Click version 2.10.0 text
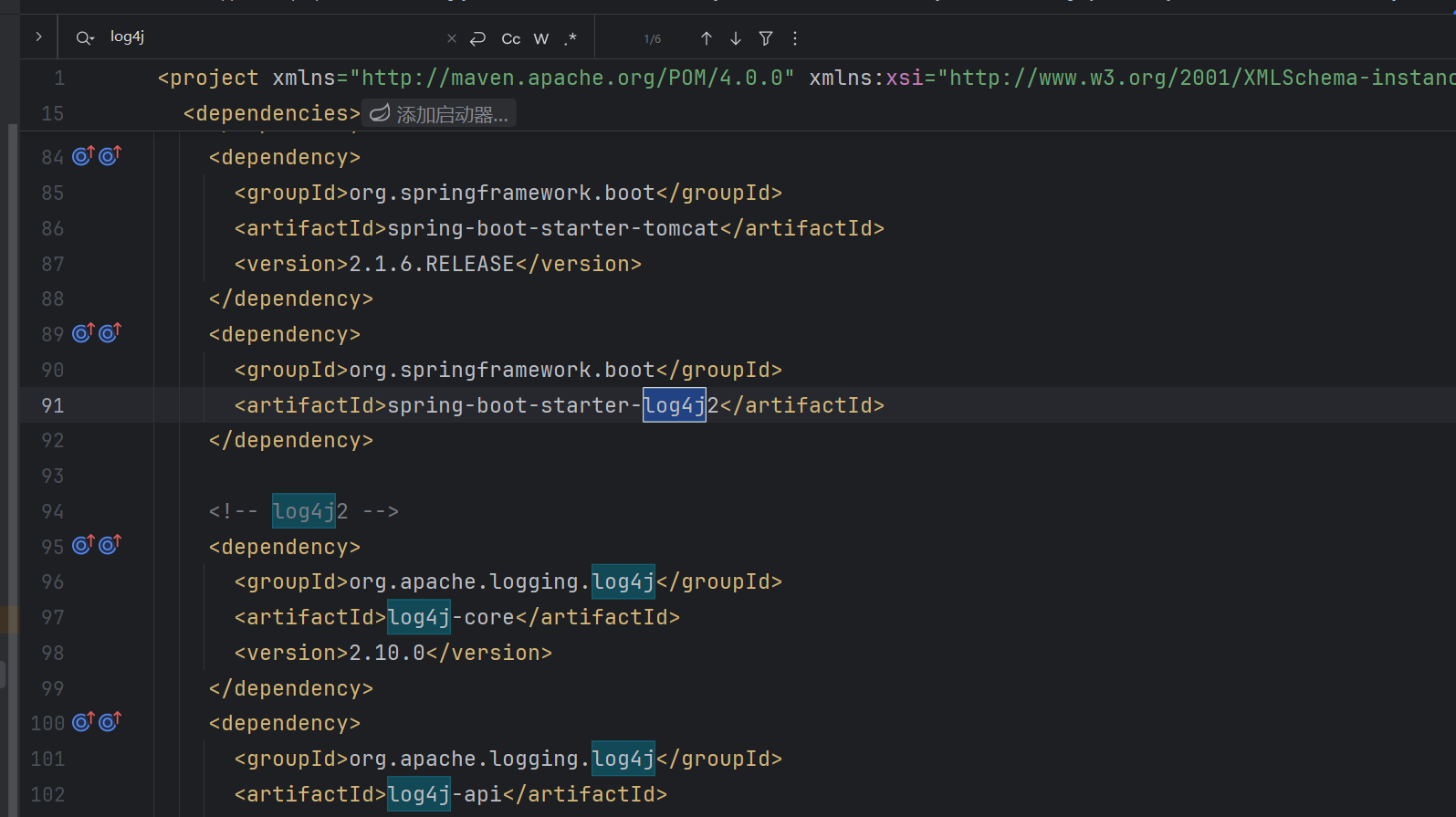Screen dimensions: 1456x817 click(x=387, y=653)
